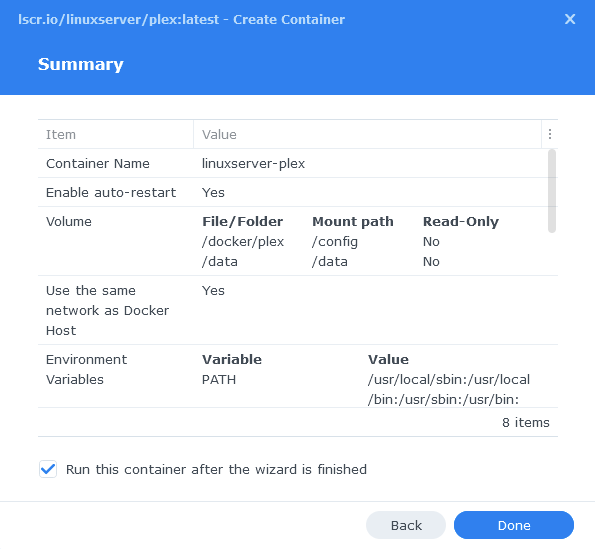This screenshot has height=549, width=595.
Task: Click the Environment Variables row label
Action: (87, 370)
